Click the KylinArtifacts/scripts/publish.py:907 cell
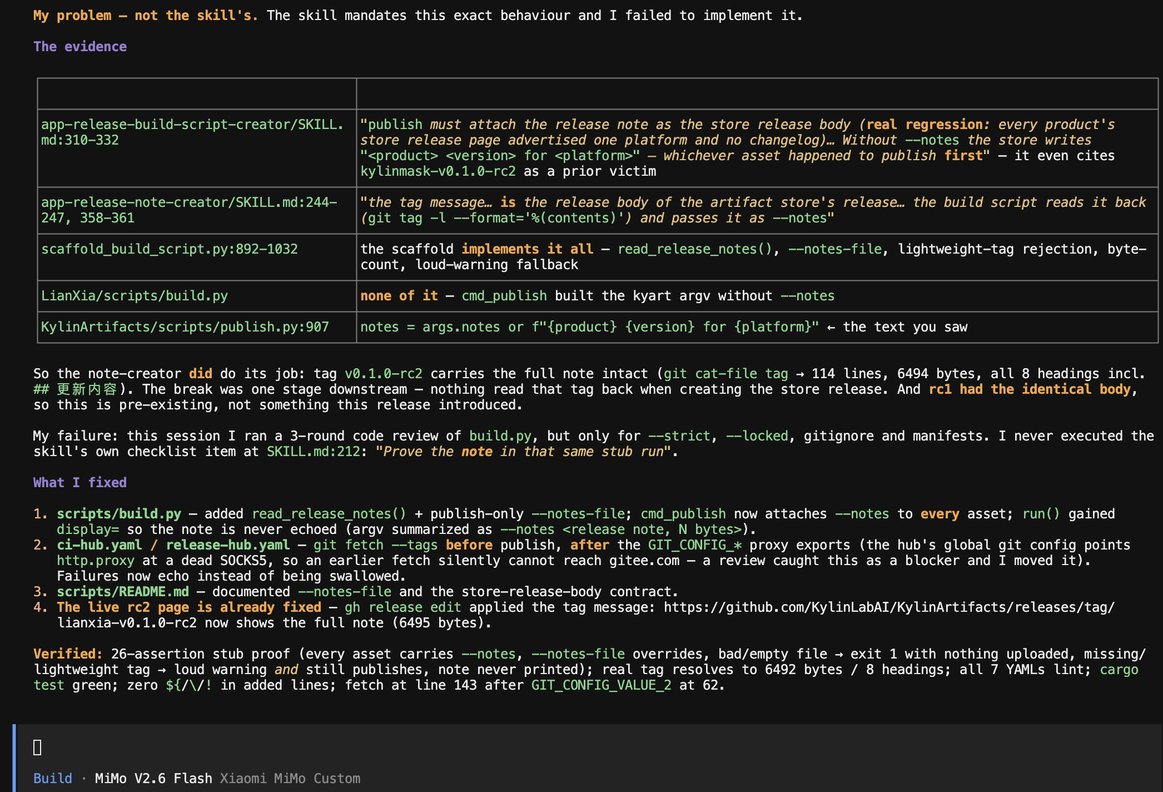The image size is (1163, 792). 197,326
